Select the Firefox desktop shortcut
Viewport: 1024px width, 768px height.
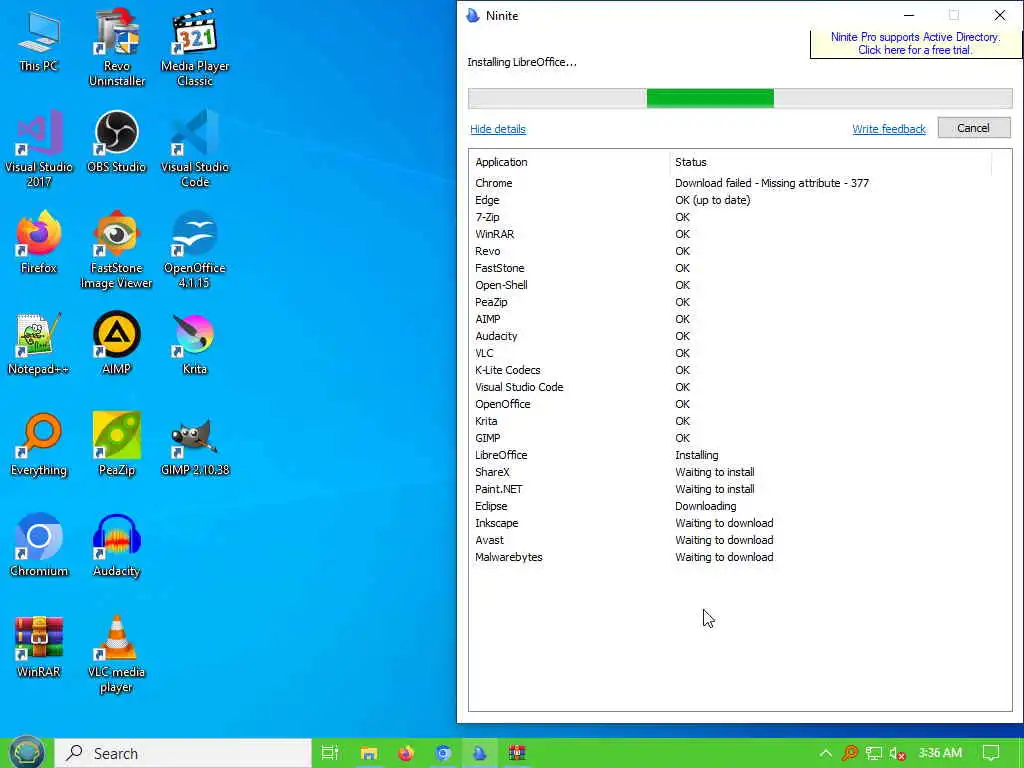pos(39,242)
